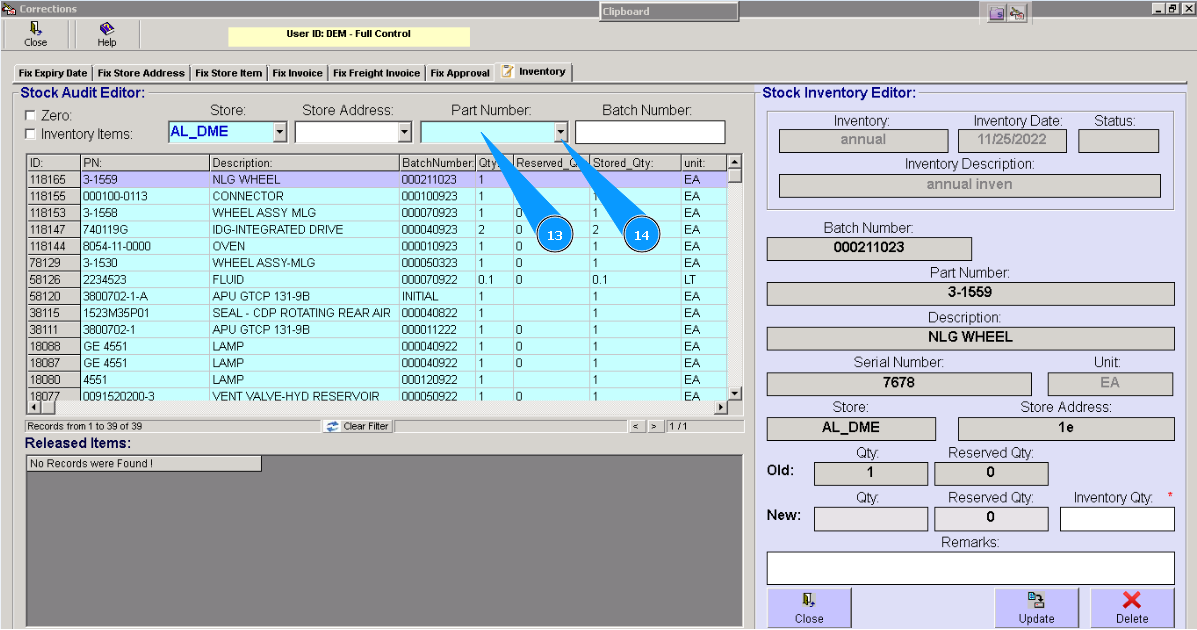Enable the Inventory Items checkbox
Screen dimensions: 1197x630
[x=31, y=134]
